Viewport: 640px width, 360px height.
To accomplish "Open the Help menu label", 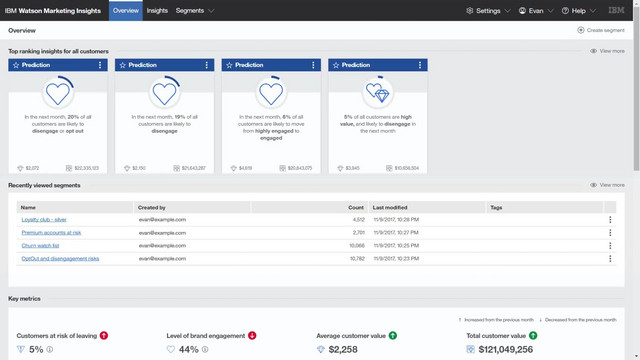I will tap(579, 11).
